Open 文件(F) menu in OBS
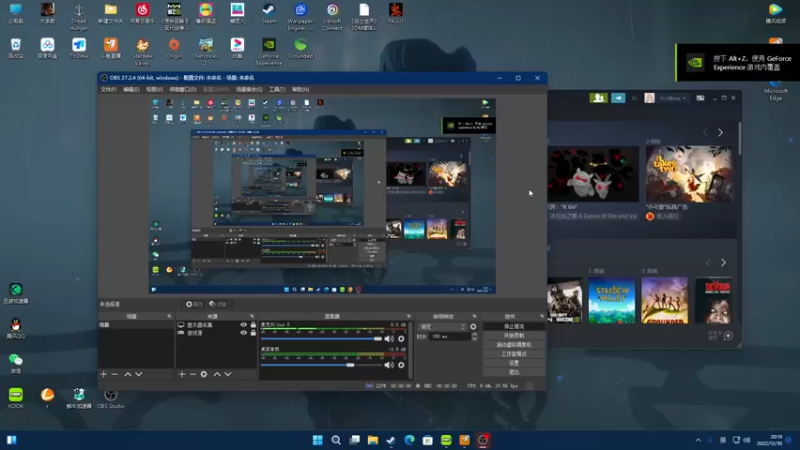The image size is (800, 450). click(x=108, y=89)
